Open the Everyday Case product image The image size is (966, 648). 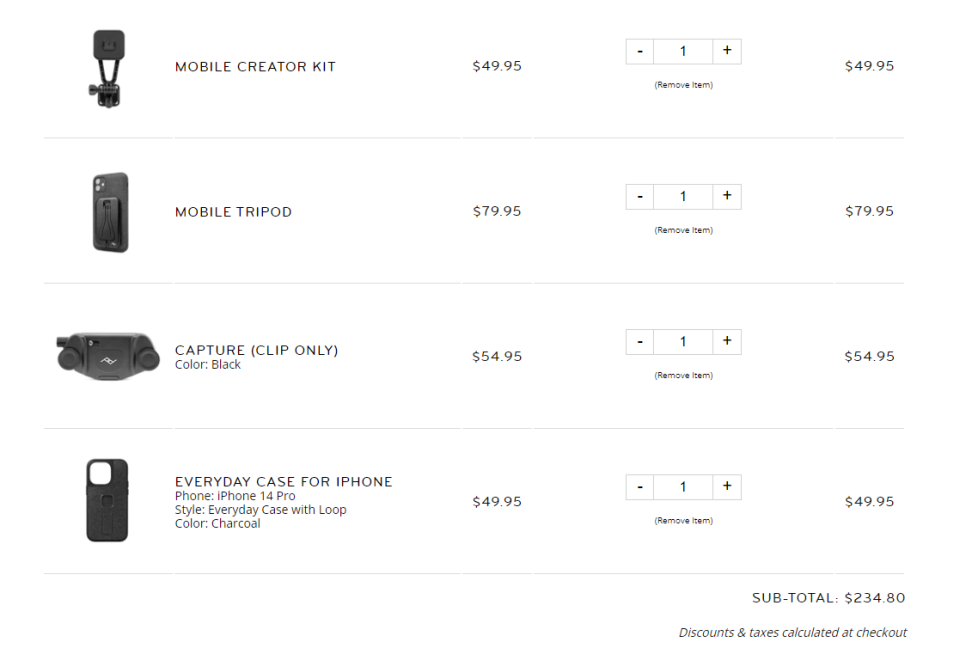pos(107,500)
